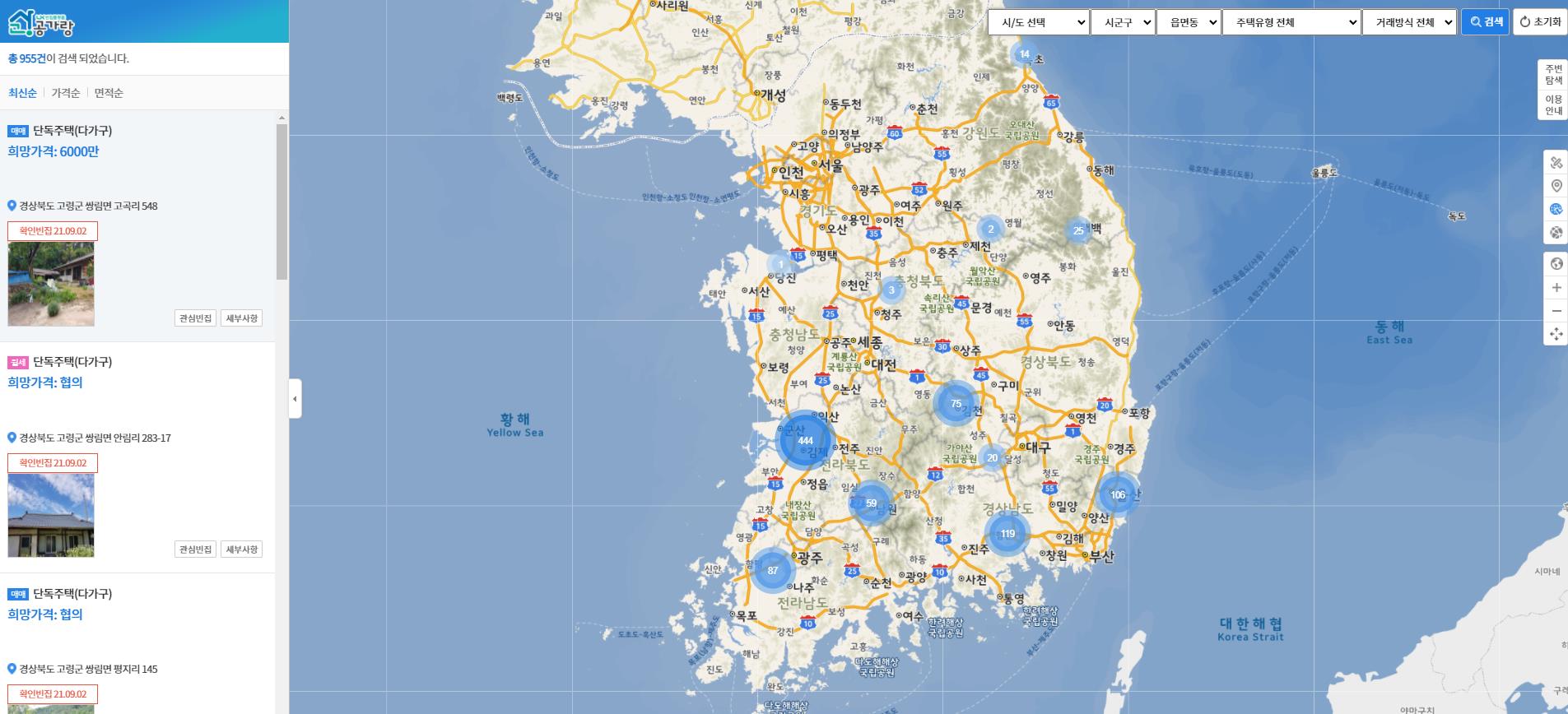Click 관심빈집 for the 안림리 283-17 listing
Image resolution: width=1568 pixels, height=714 pixels.
195,549
